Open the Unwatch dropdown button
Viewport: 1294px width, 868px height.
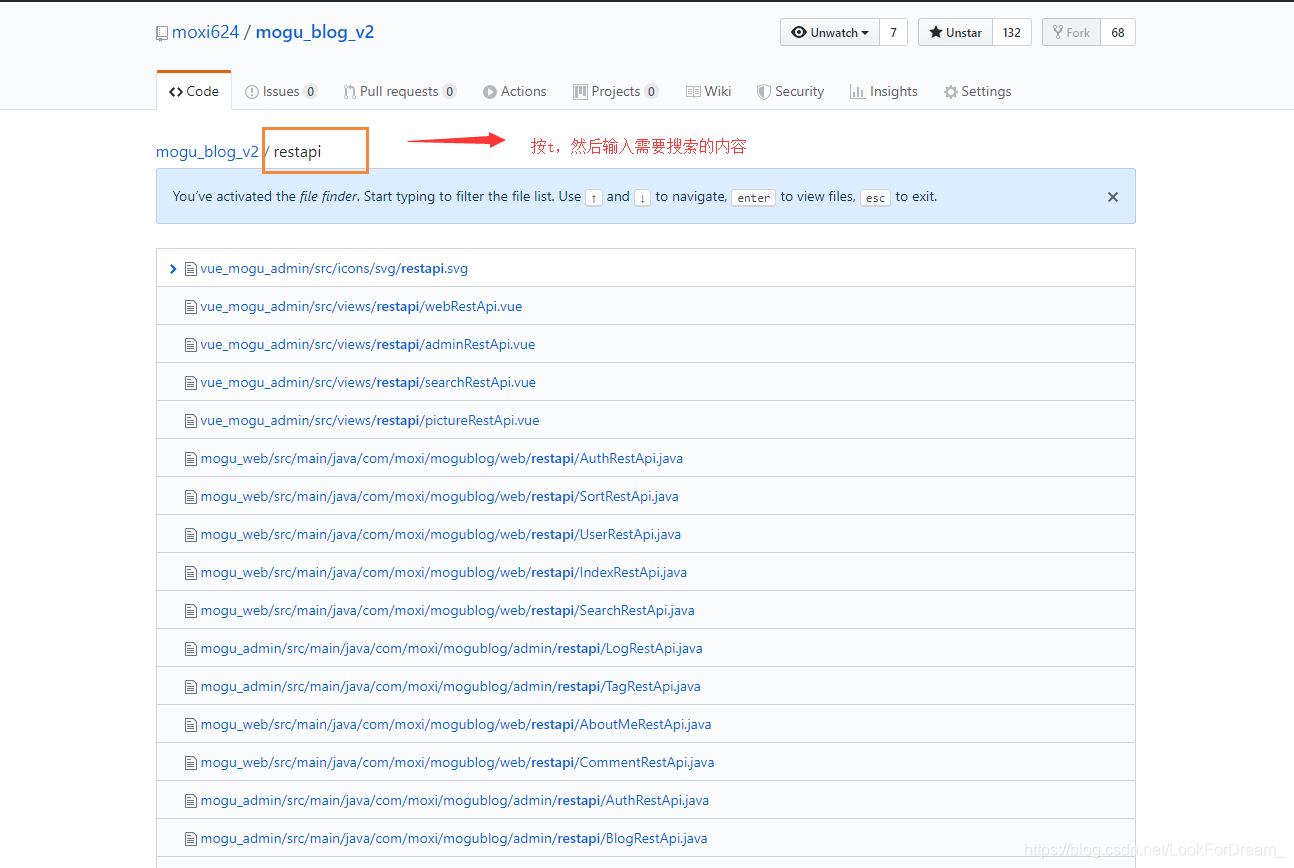(x=830, y=32)
